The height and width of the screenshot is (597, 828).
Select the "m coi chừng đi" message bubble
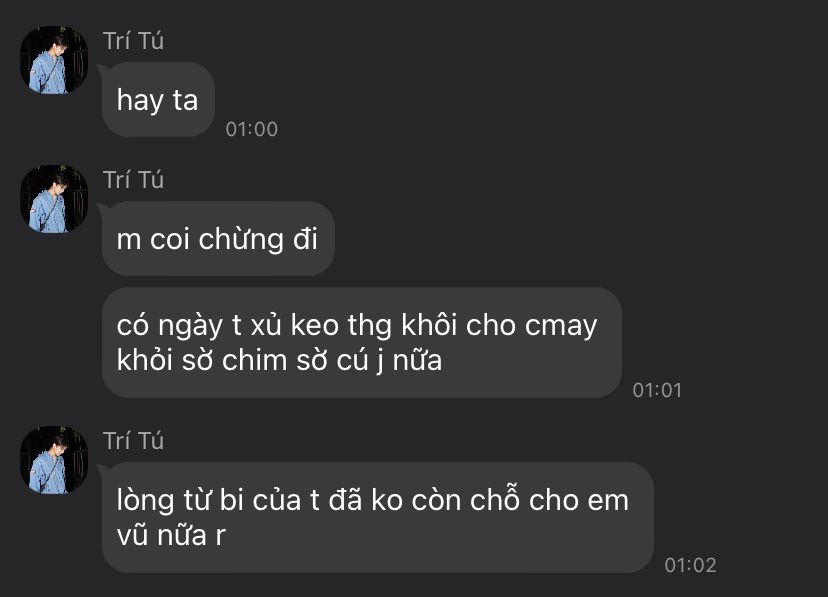[218, 238]
